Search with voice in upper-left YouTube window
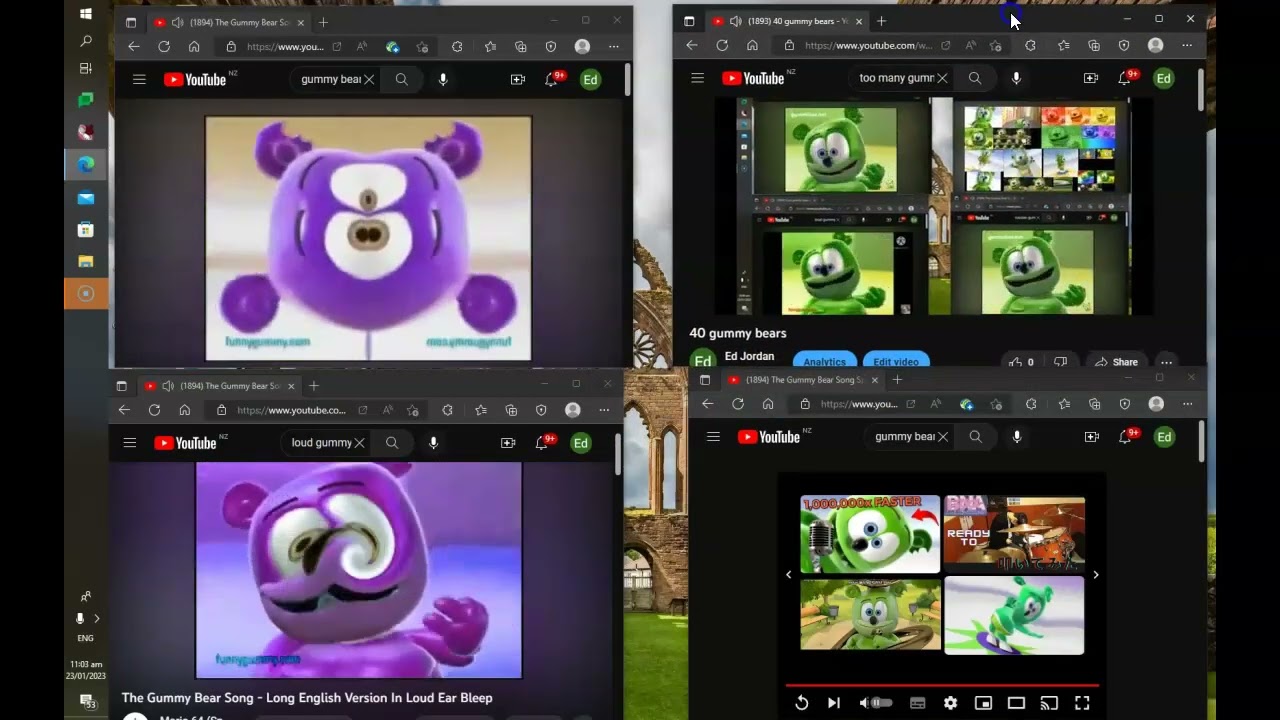The height and width of the screenshot is (720, 1280). click(443, 79)
